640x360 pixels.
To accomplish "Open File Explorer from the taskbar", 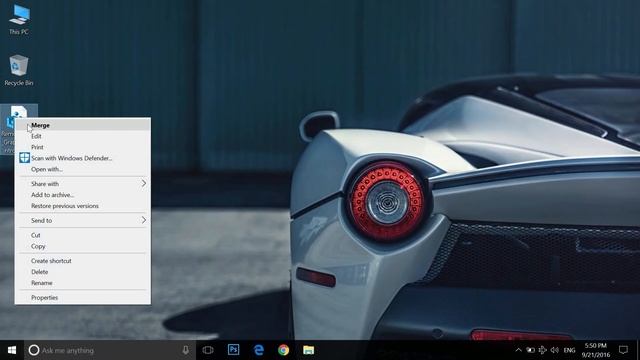I will pyautogui.click(x=309, y=350).
